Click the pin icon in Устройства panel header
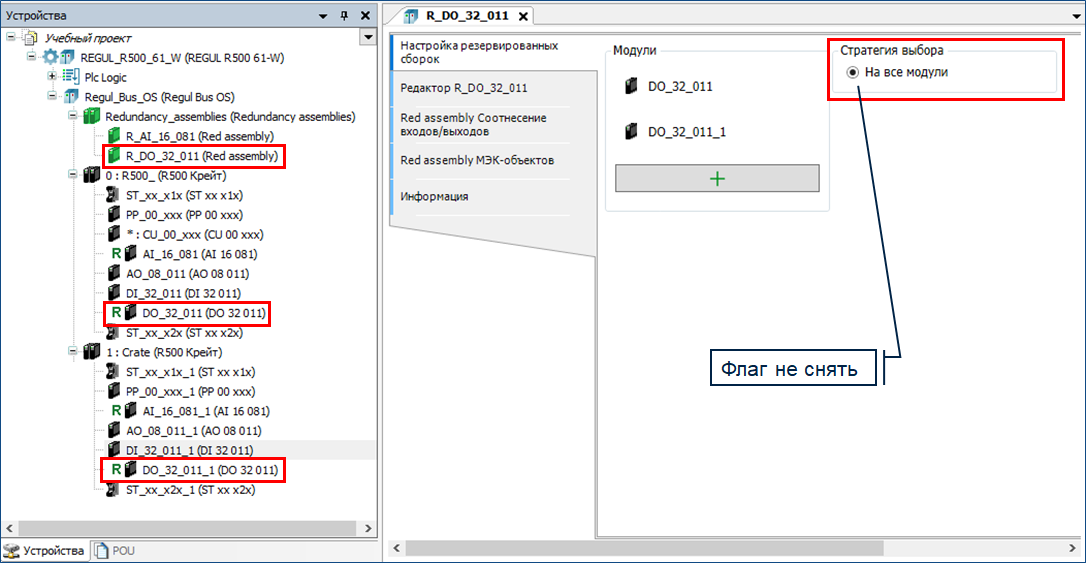The width and height of the screenshot is (1086, 563). coord(343,17)
